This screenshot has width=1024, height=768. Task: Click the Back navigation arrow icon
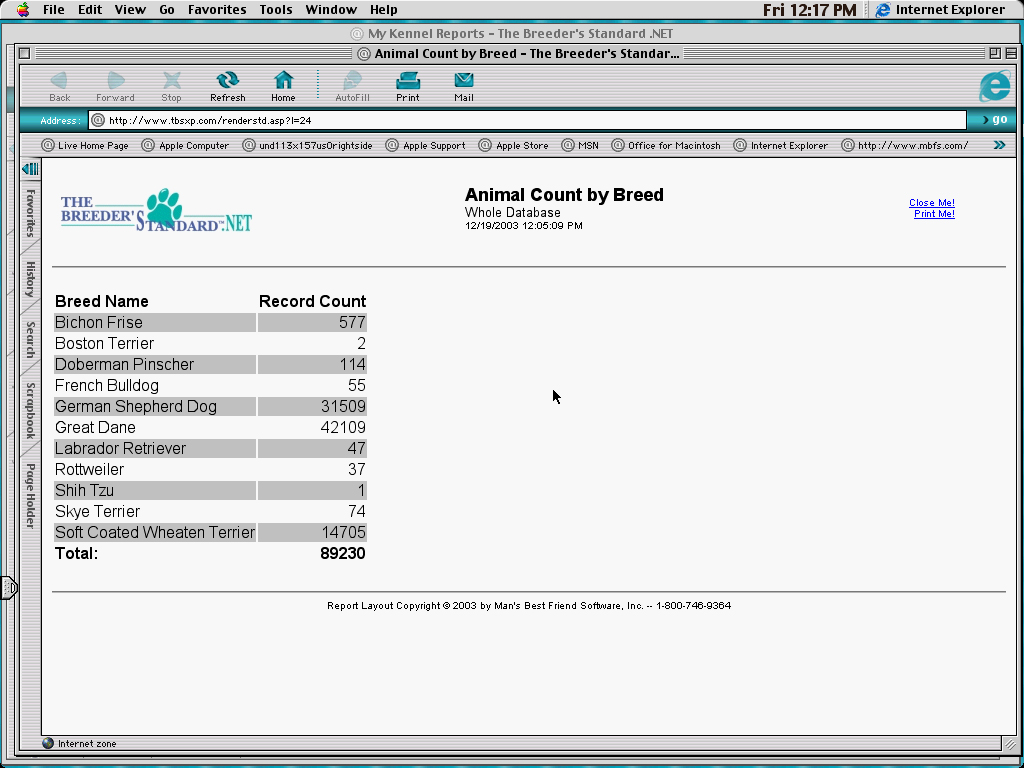pos(59,81)
